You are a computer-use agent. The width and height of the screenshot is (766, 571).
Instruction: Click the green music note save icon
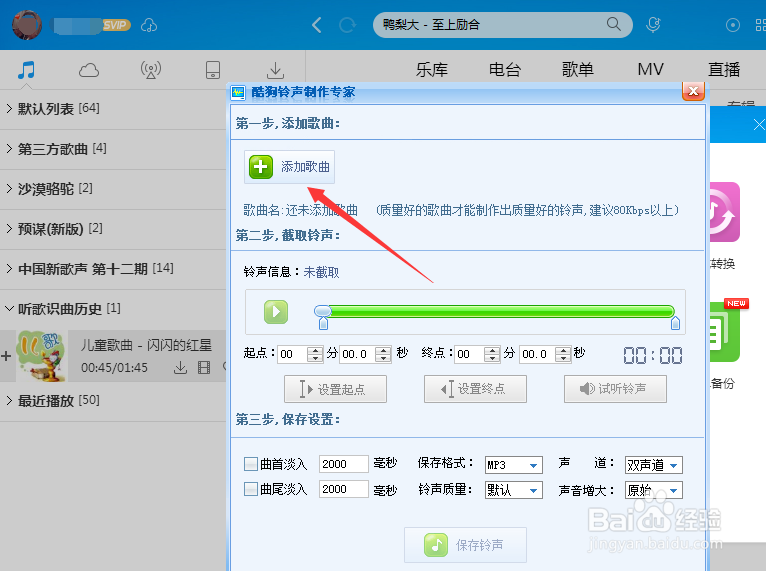436,545
